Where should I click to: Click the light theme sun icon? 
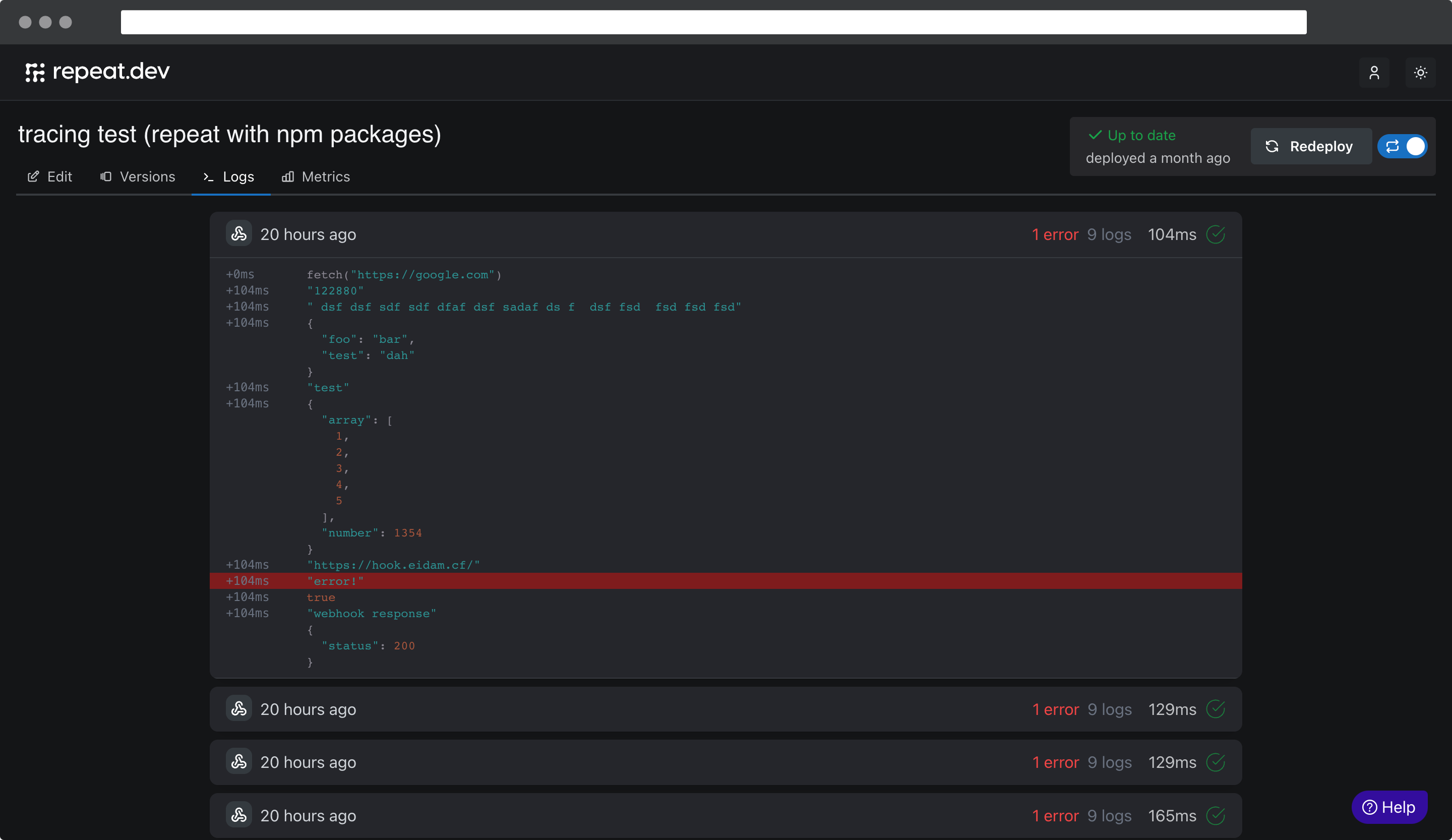[x=1420, y=73]
